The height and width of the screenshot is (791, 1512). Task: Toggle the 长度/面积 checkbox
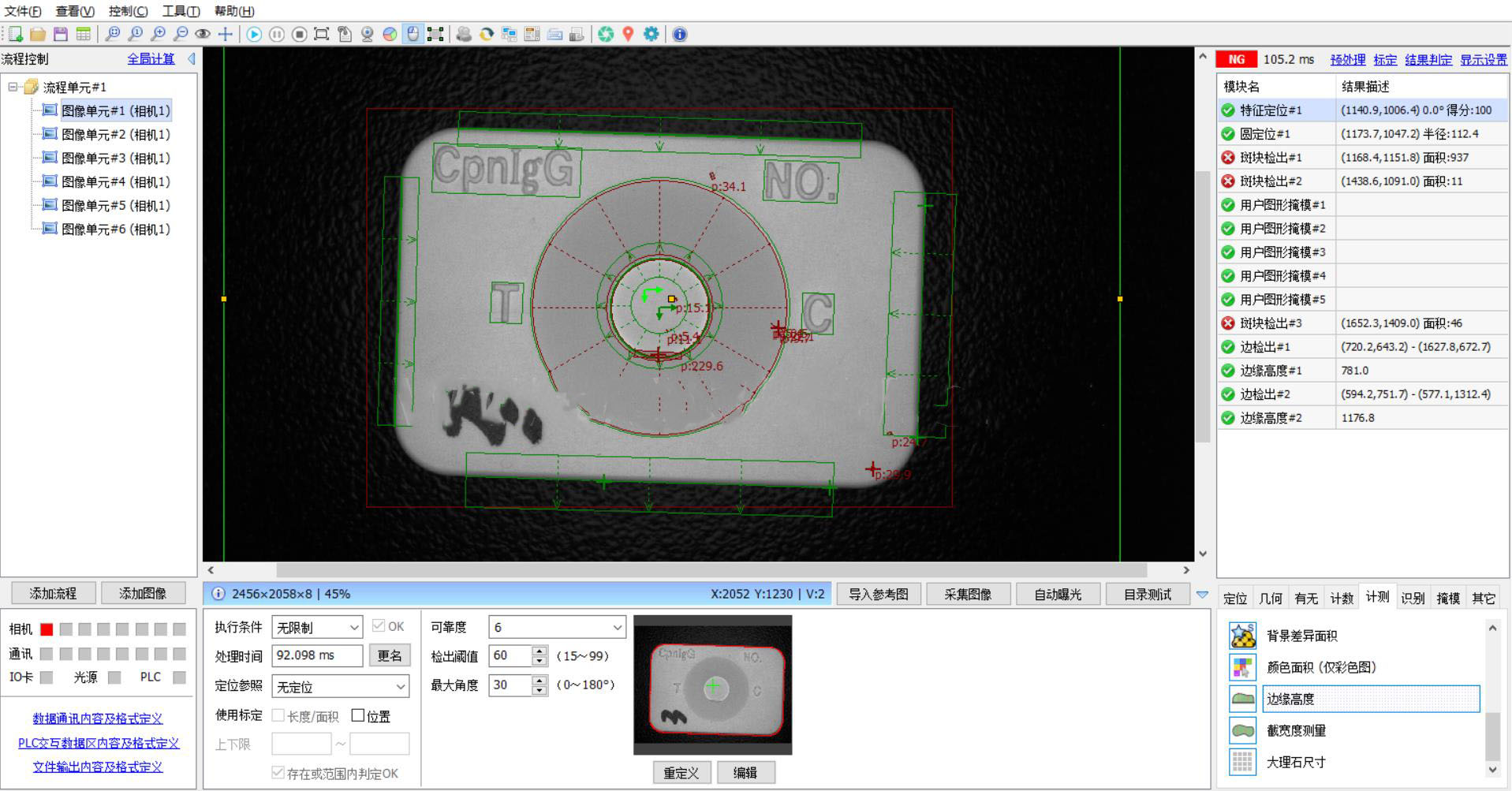(x=278, y=715)
